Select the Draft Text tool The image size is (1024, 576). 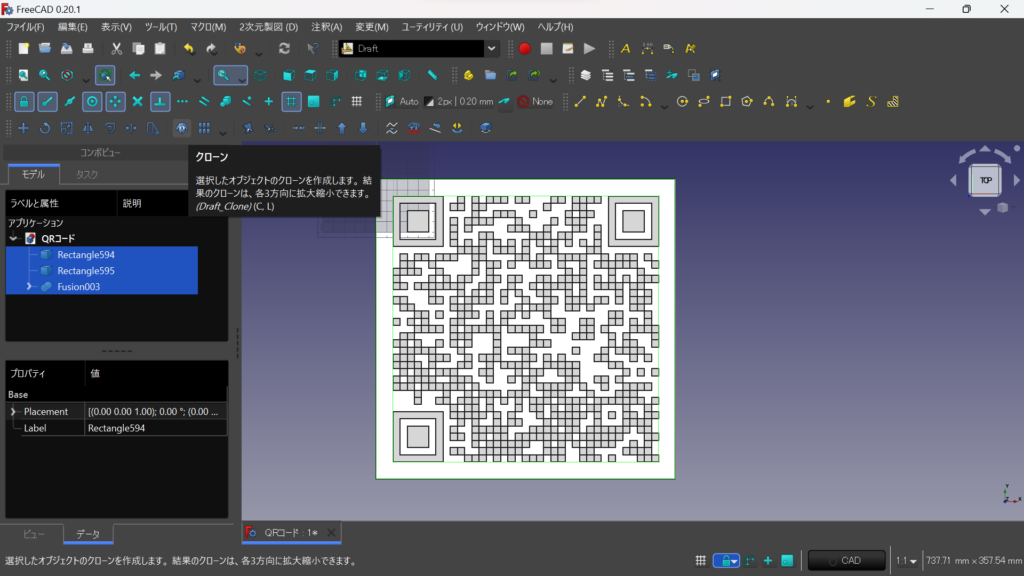pos(625,48)
